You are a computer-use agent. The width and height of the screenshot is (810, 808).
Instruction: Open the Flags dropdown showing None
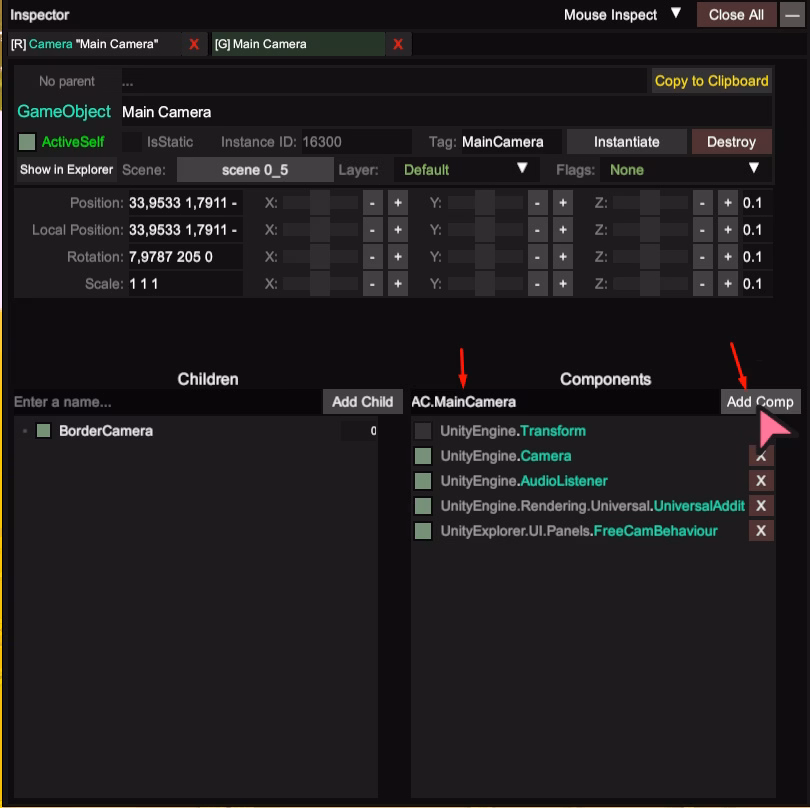tap(685, 170)
